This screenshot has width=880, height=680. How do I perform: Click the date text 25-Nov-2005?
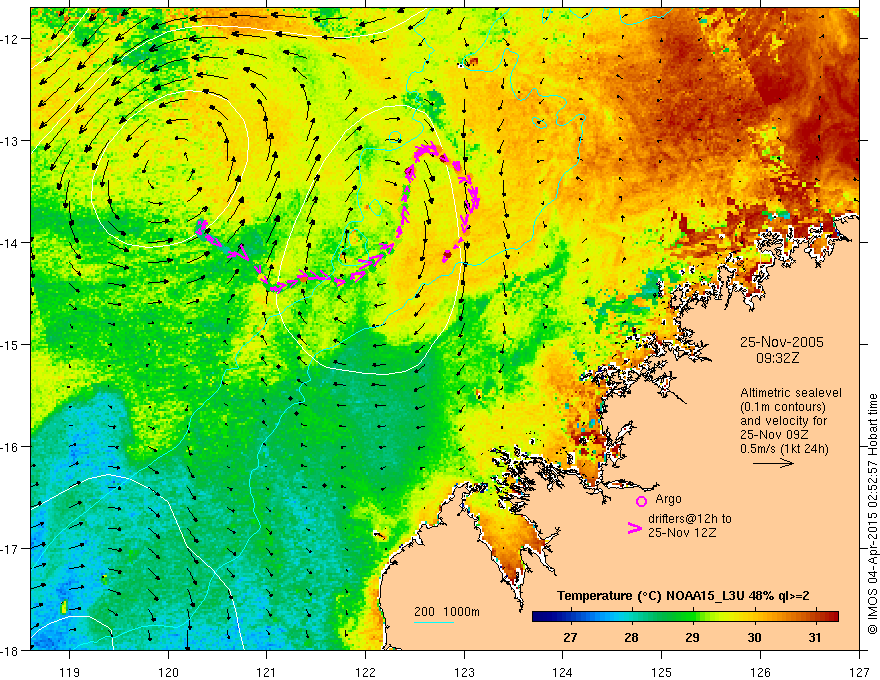782,342
